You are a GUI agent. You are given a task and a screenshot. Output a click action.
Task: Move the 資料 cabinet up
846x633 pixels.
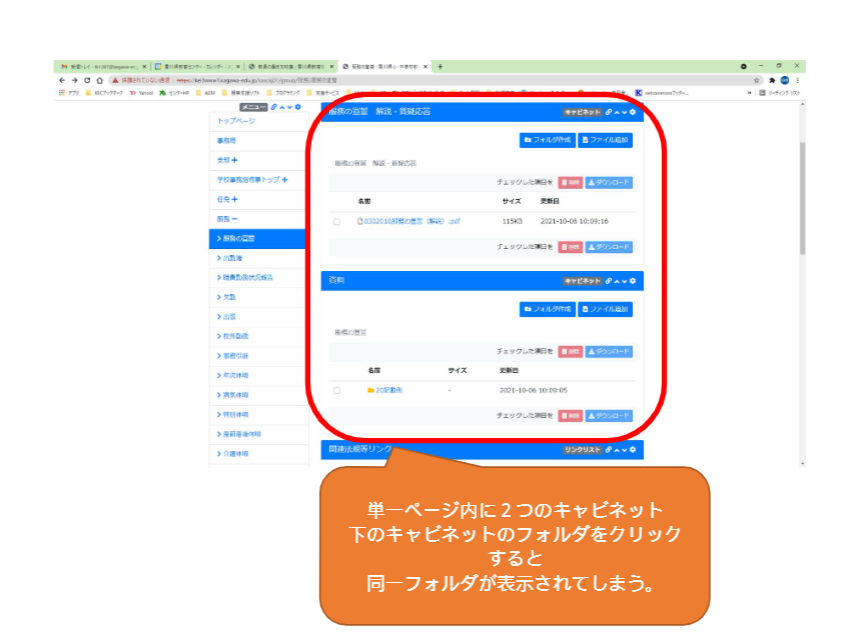pyautogui.click(x=617, y=281)
